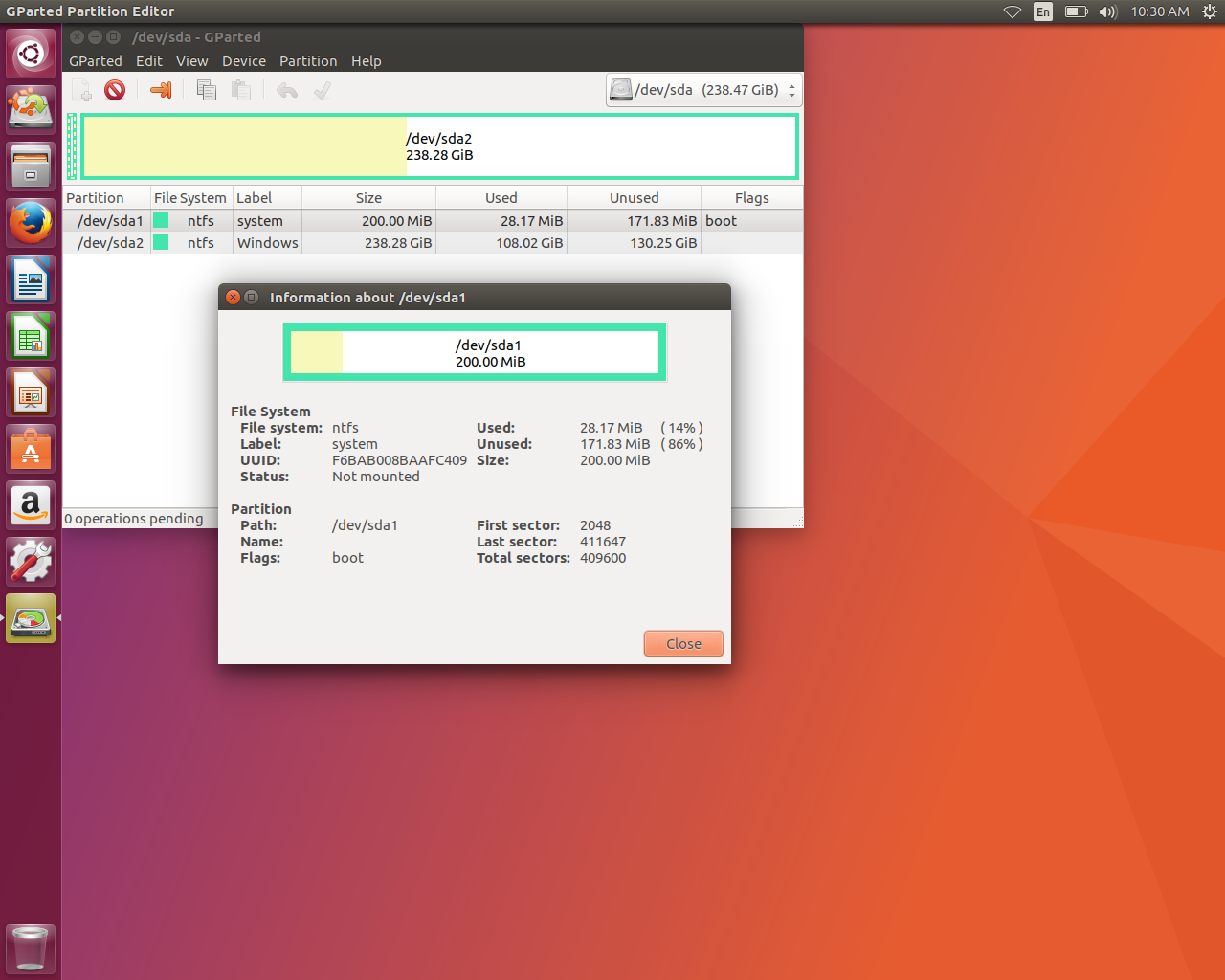
Task: Click the Copy partition toolbar icon
Action: pyautogui.click(x=206, y=90)
